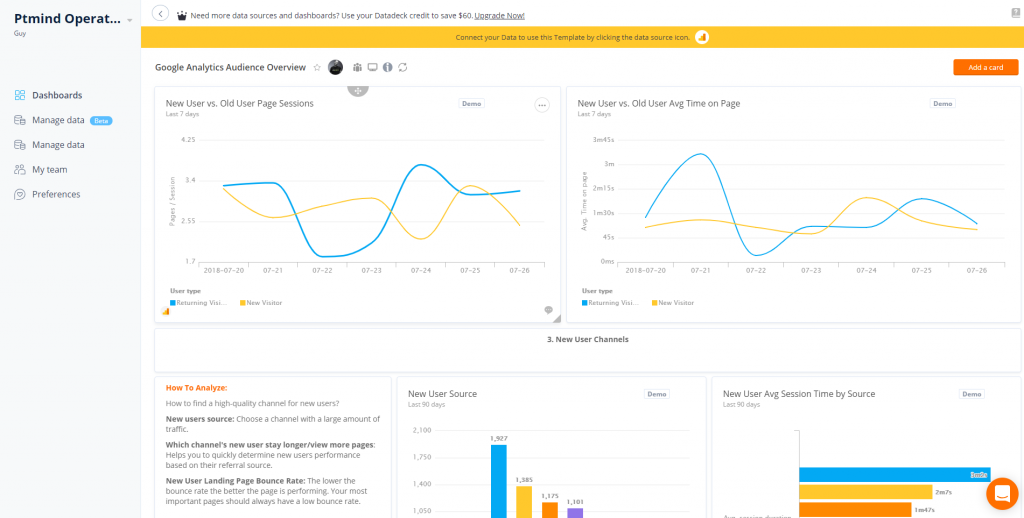This screenshot has width=1024, height=518.
Task: Click the crown upgrade icon
Action: (182, 15)
